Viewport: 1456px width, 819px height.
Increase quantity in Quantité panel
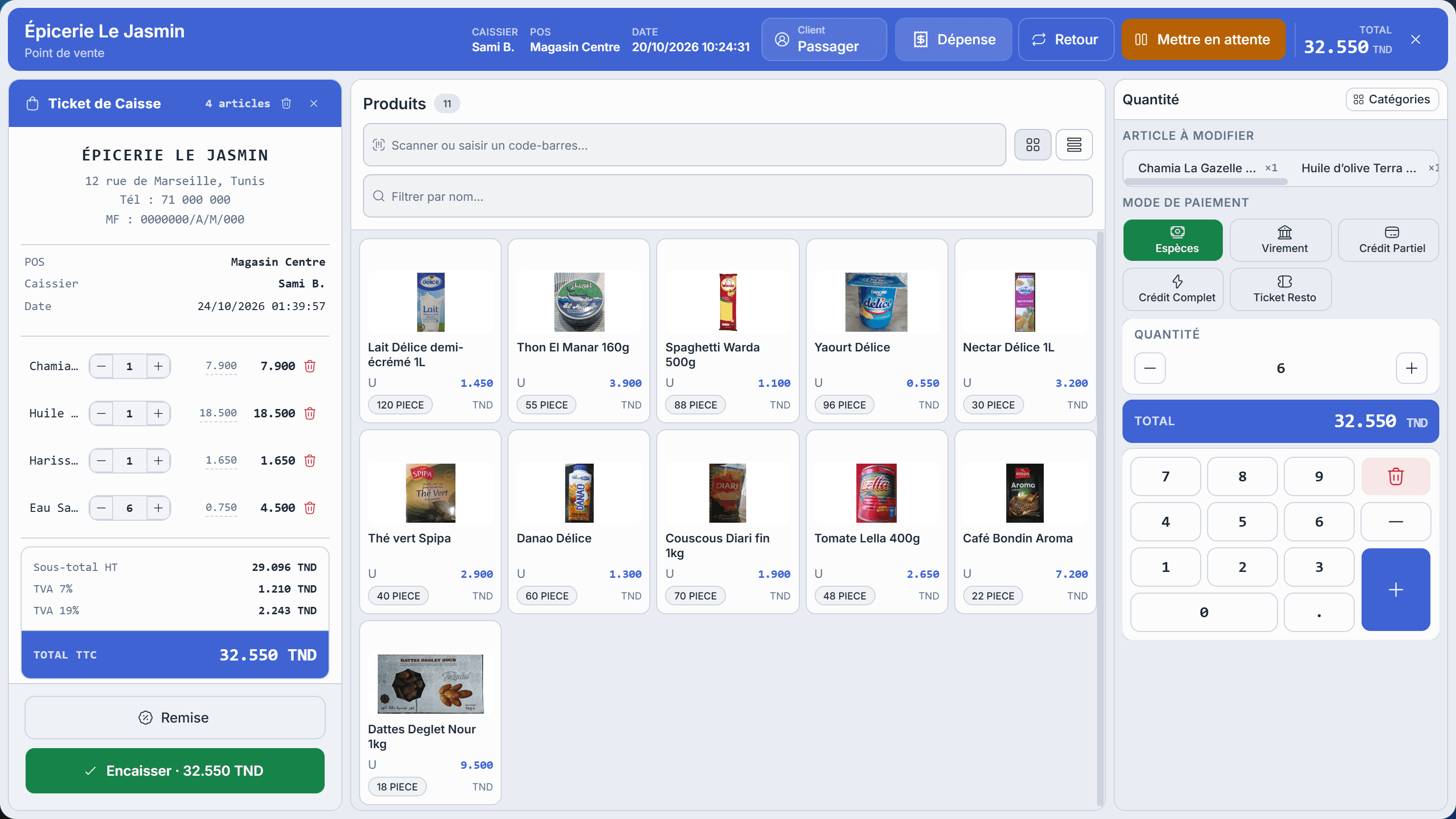[1411, 368]
